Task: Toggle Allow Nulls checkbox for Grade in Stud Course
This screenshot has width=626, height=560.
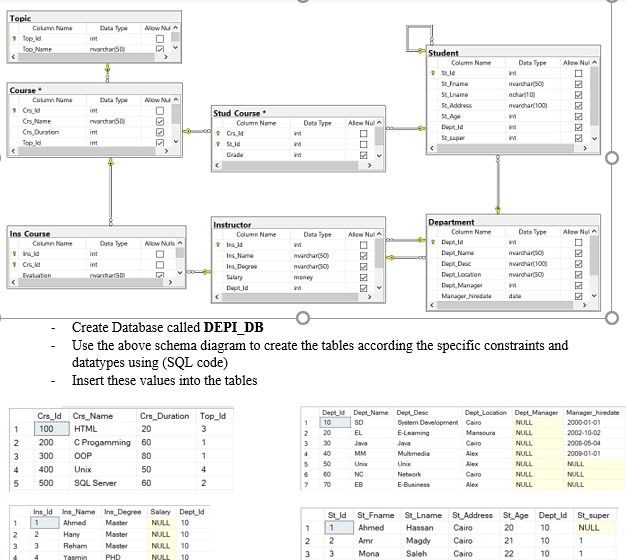Action: click(363, 155)
